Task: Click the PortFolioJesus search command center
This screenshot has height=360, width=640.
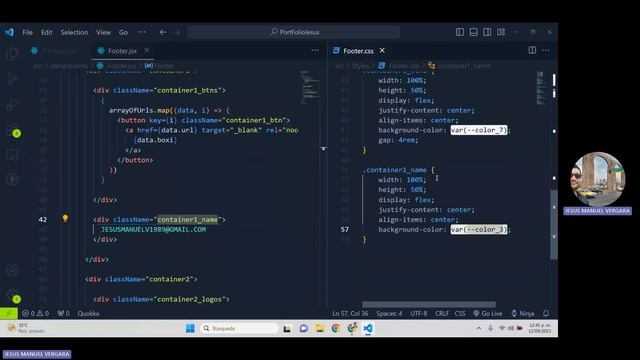Action: tap(294, 32)
